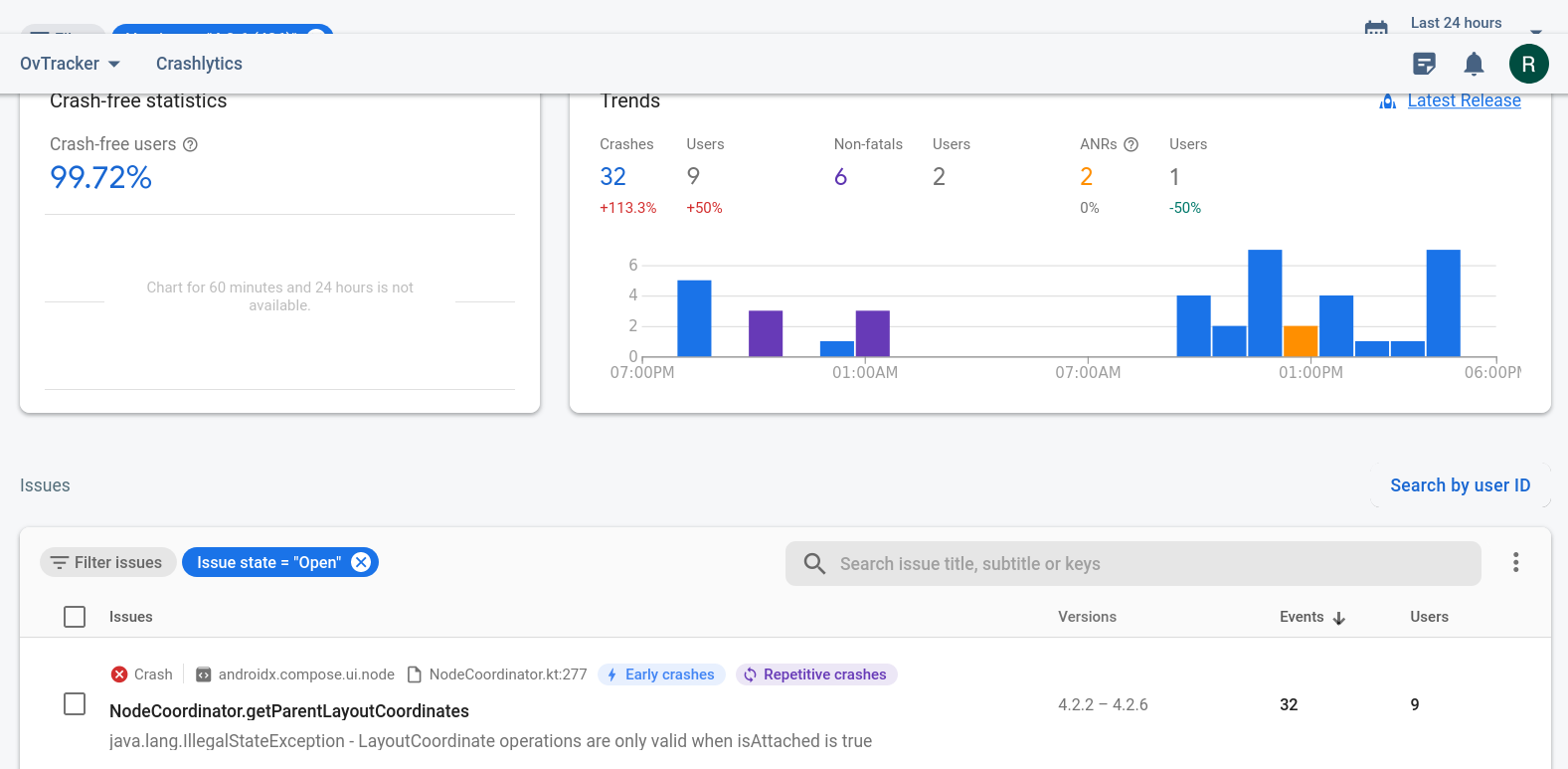The image size is (1568, 769).
Task: Open the release notes icon in header
Action: 1424,64
